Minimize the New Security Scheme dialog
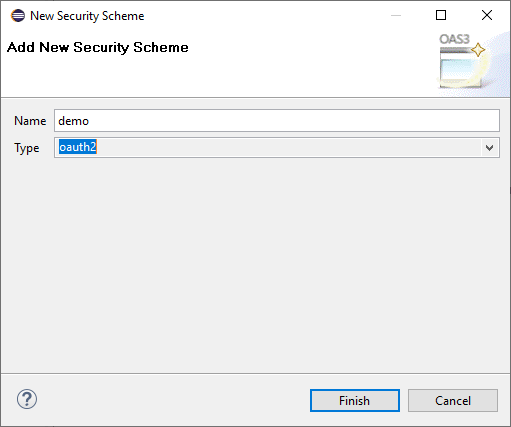Viewport: 511px width, 427px height. 396,15
